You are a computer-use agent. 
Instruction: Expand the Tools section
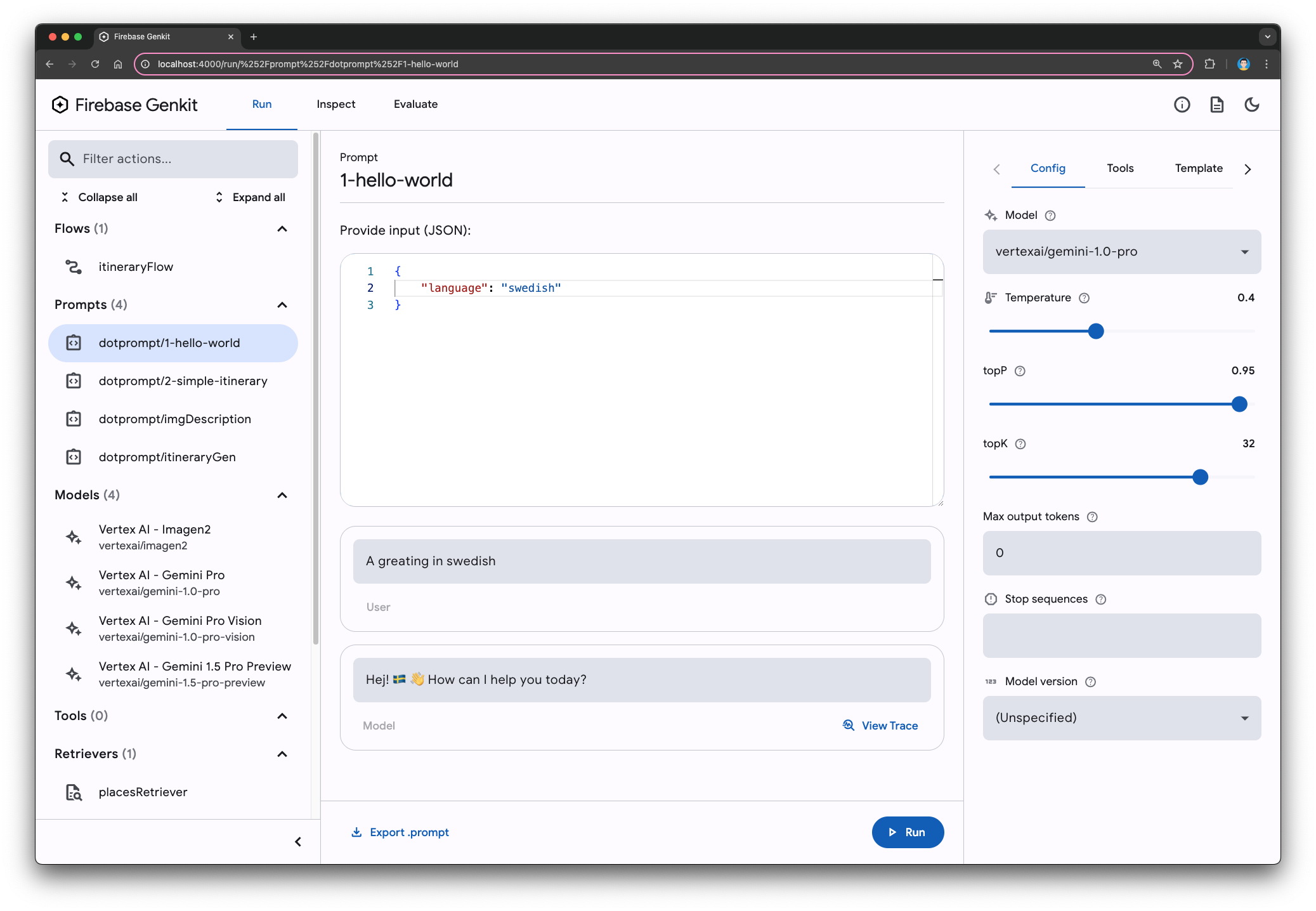click(x=283, y=715)
